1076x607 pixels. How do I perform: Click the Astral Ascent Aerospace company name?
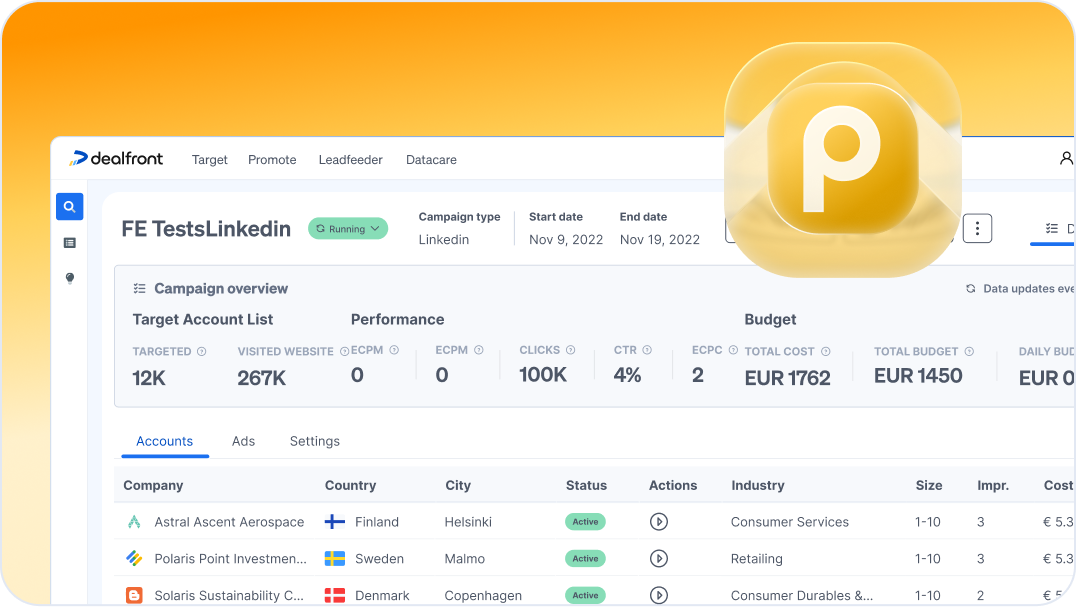tap(229, 522)
